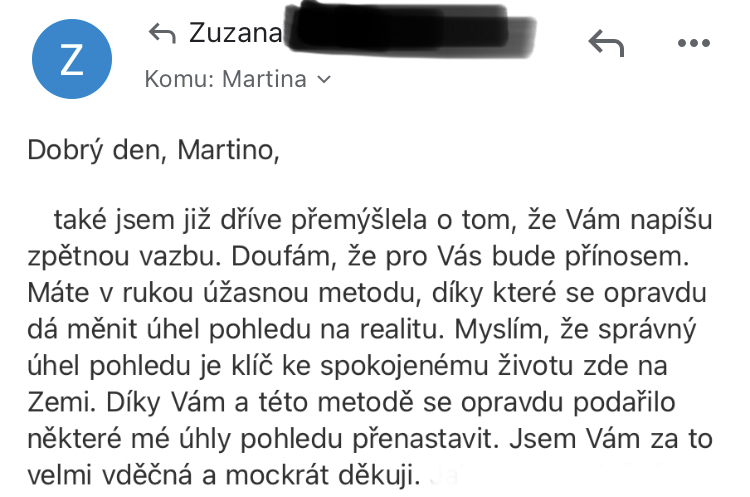Click the closing words mockrát děkuji
This screenshot has height=497, width=750.
tap(322, 475)
